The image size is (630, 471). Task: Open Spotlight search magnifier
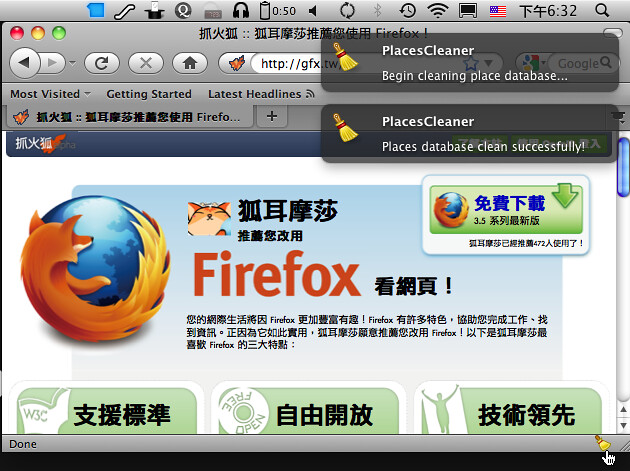point(601,11)
